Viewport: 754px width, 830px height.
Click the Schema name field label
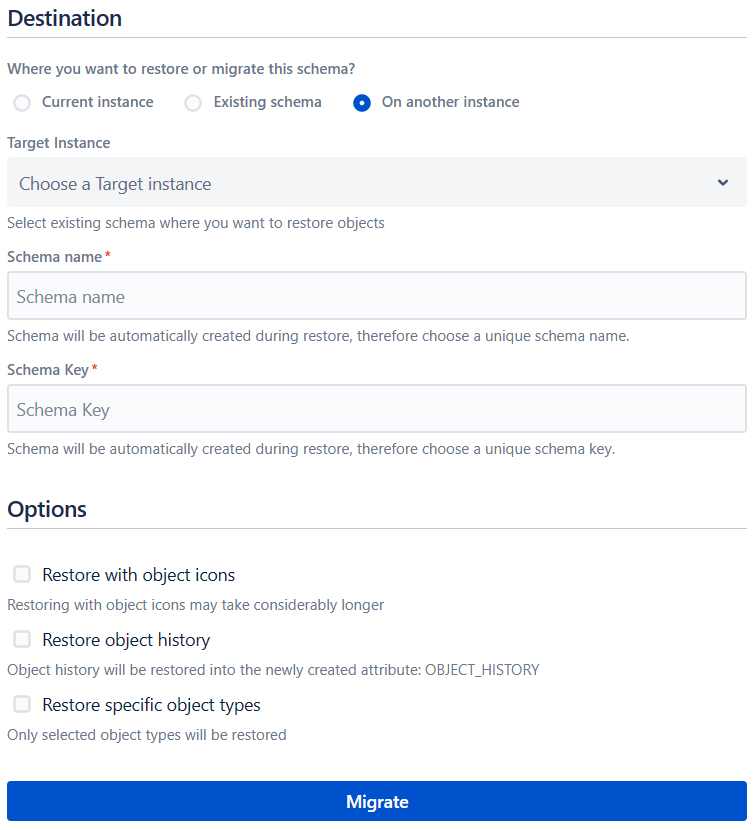[x=55, y=257]
